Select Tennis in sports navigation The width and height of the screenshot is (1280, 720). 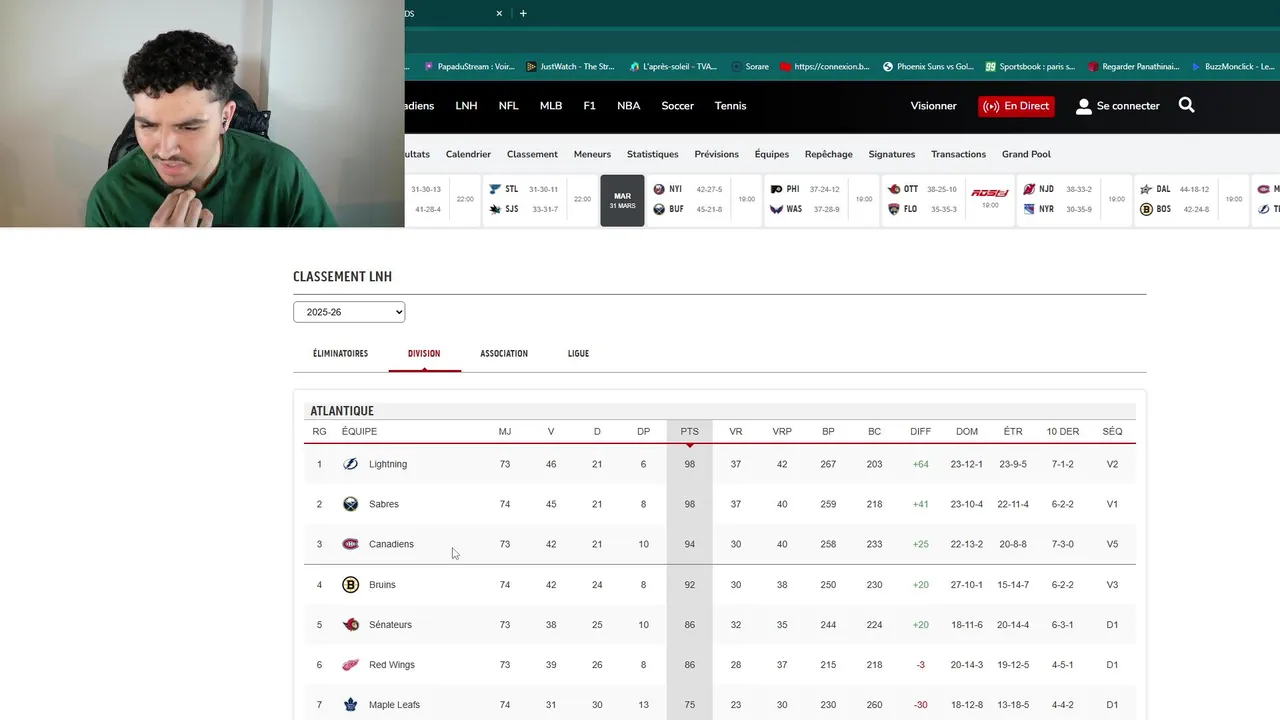730,106
